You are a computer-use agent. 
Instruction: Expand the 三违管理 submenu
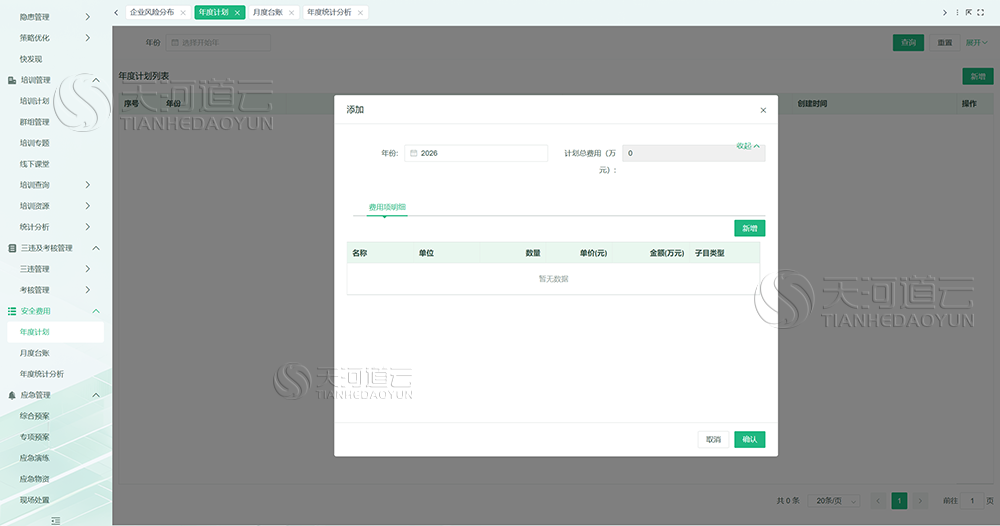pos(87,269)
